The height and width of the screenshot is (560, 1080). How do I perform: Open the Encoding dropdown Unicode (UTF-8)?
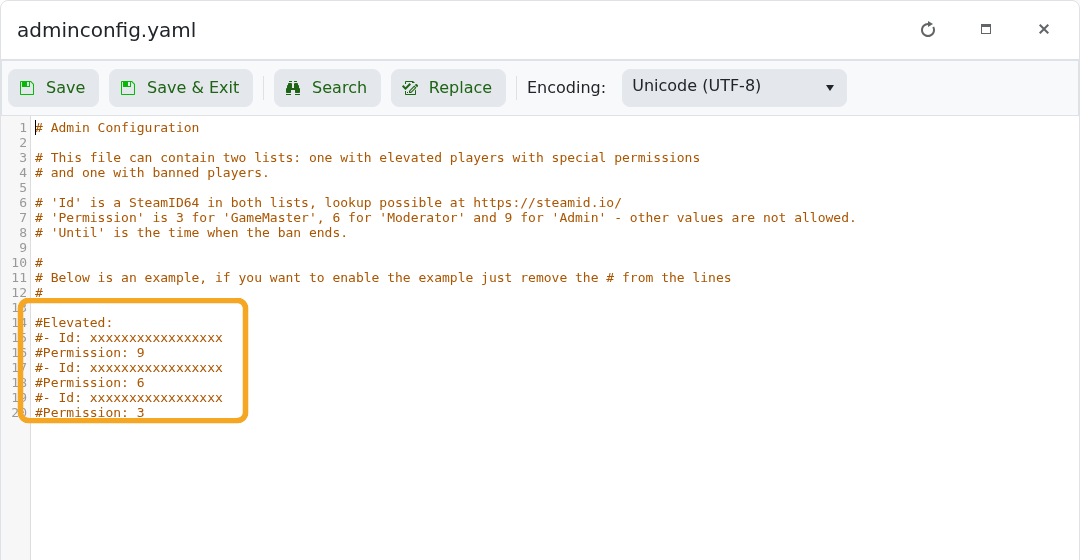[734, 88]
